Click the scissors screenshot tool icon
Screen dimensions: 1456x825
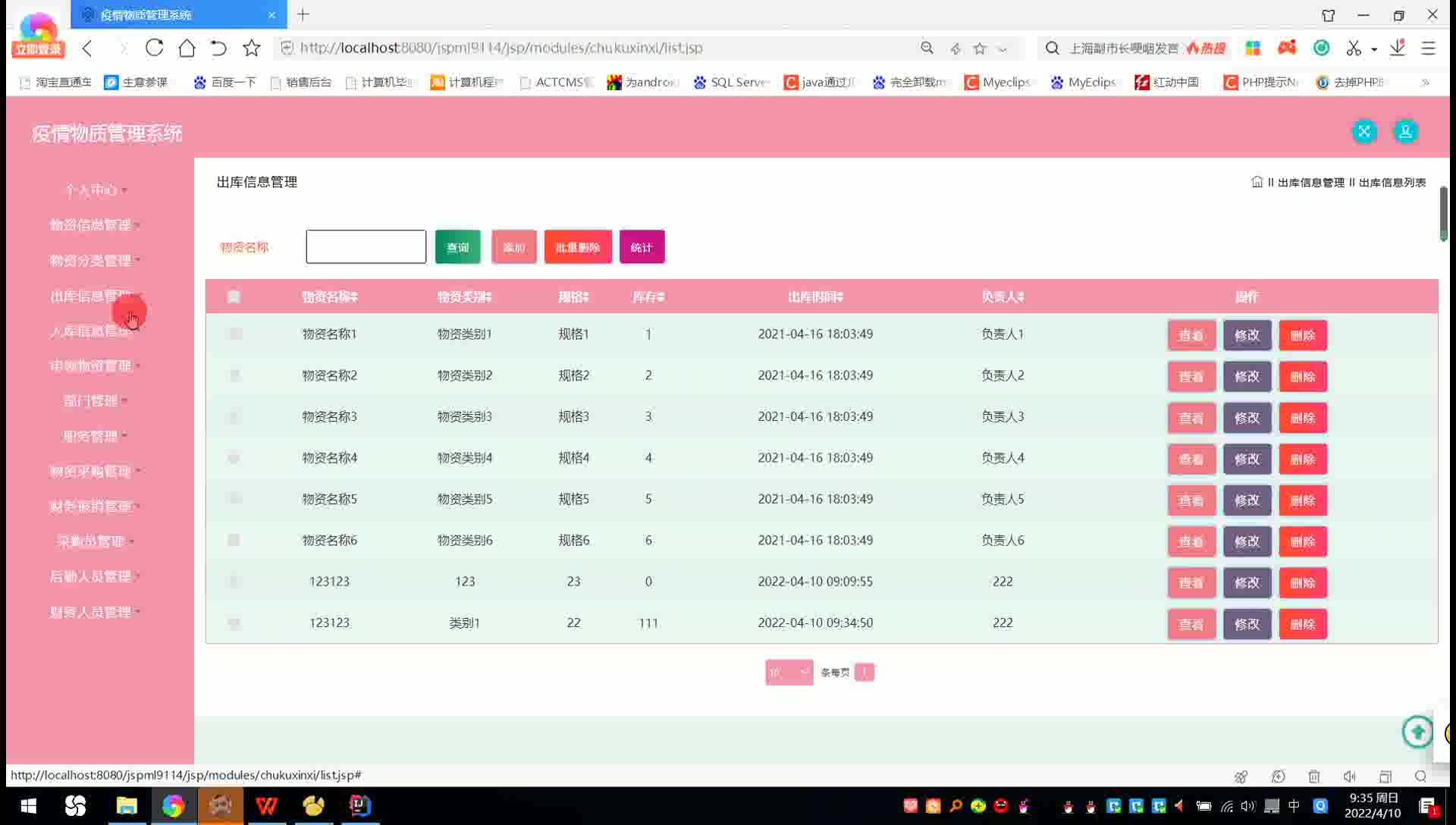[1354, 48]
